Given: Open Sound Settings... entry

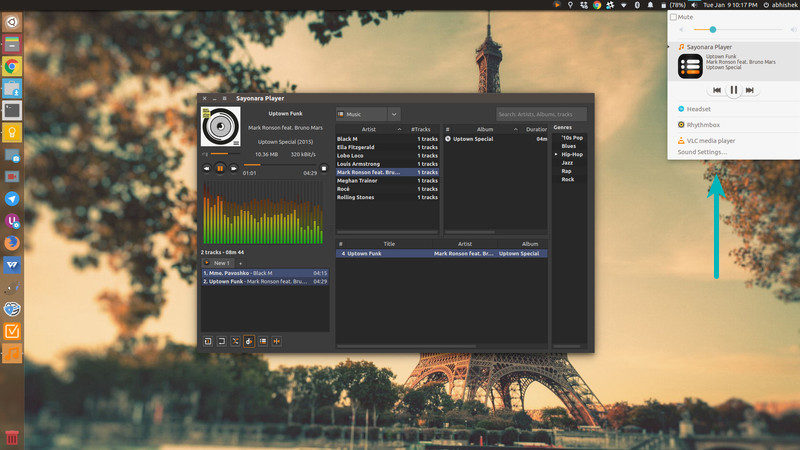Looking at the screenshot, I should (x=702, y=152).
